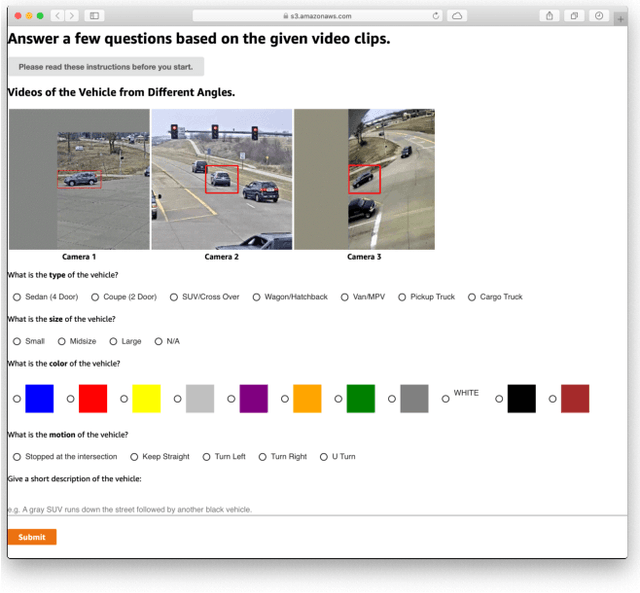Pick the dark gray color swatch
Image resolution: width=640 pixels, height=593 pixels.
click(414, 398)
